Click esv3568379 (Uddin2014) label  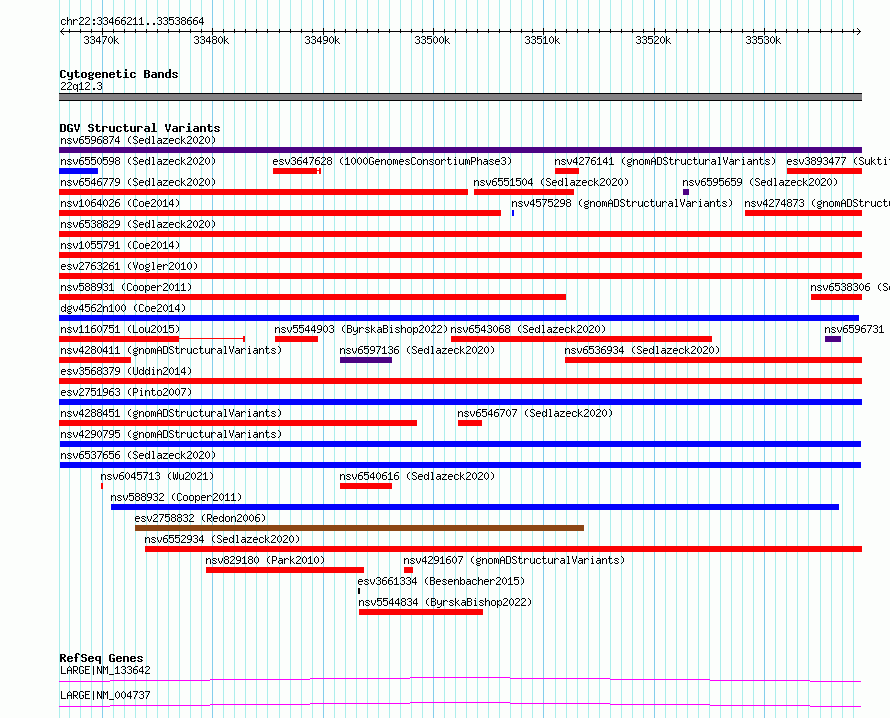tap(126, 371)
